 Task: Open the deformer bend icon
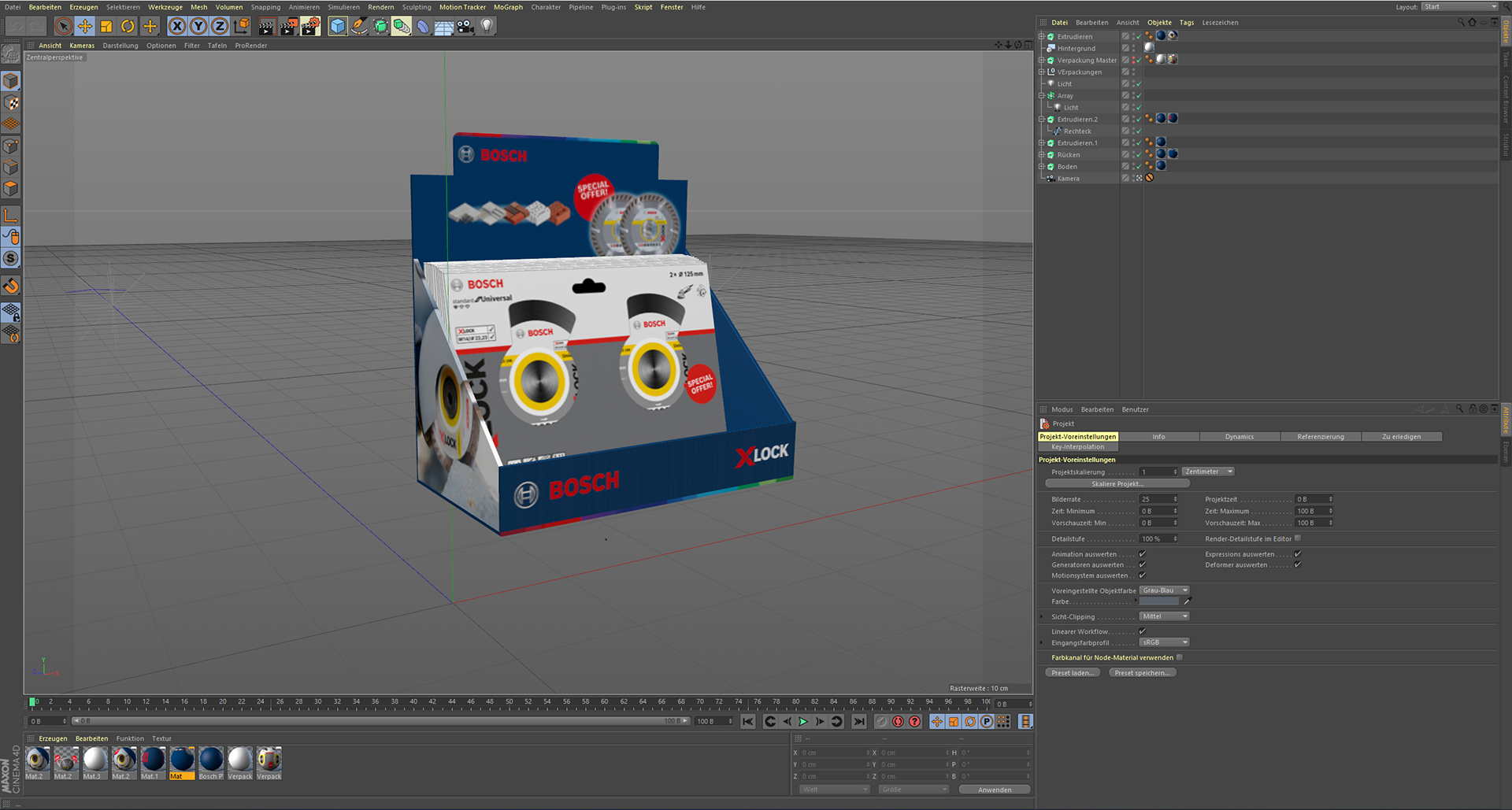coord(423,26)
